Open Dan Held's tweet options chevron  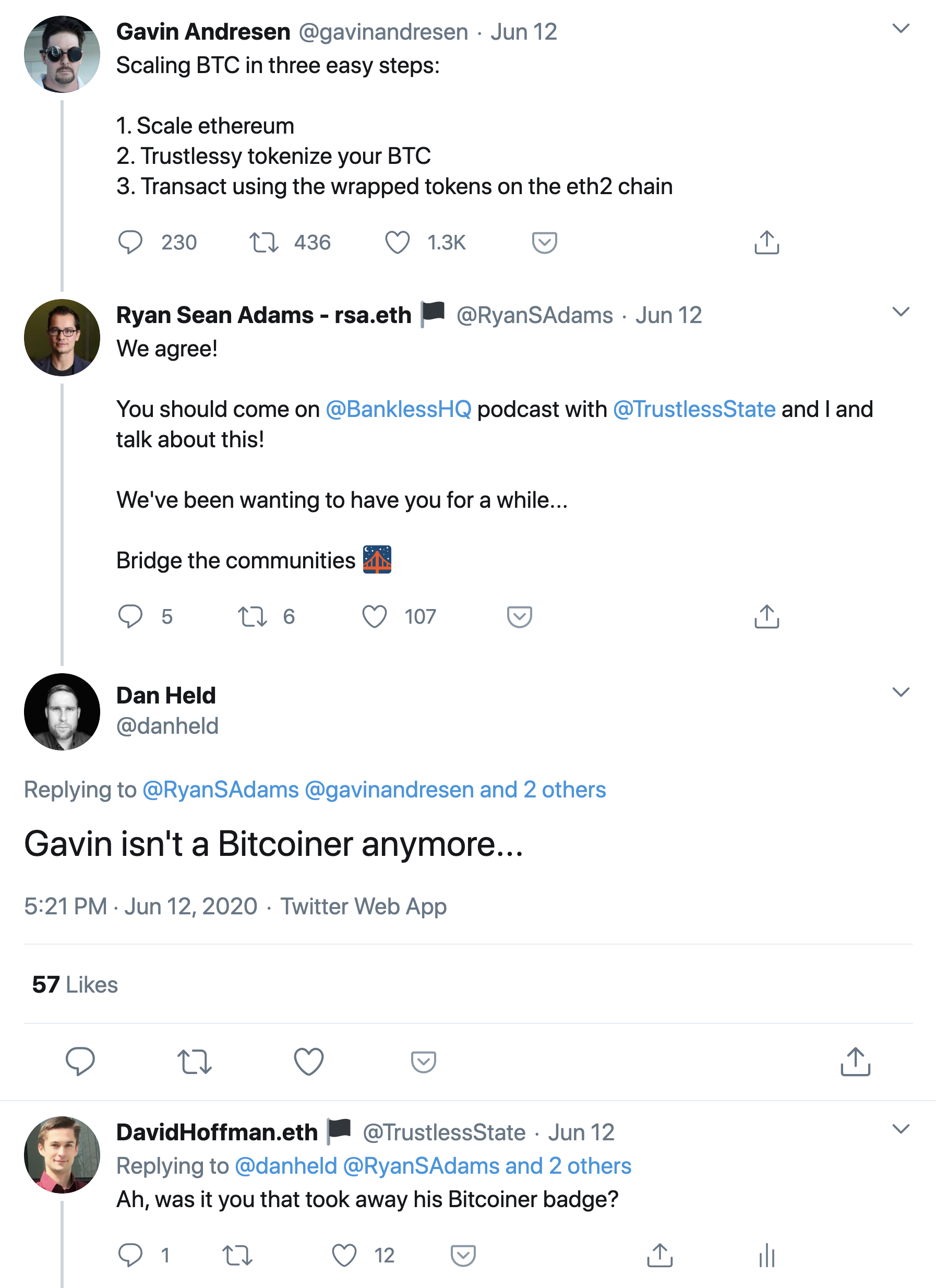click(901, 691)
